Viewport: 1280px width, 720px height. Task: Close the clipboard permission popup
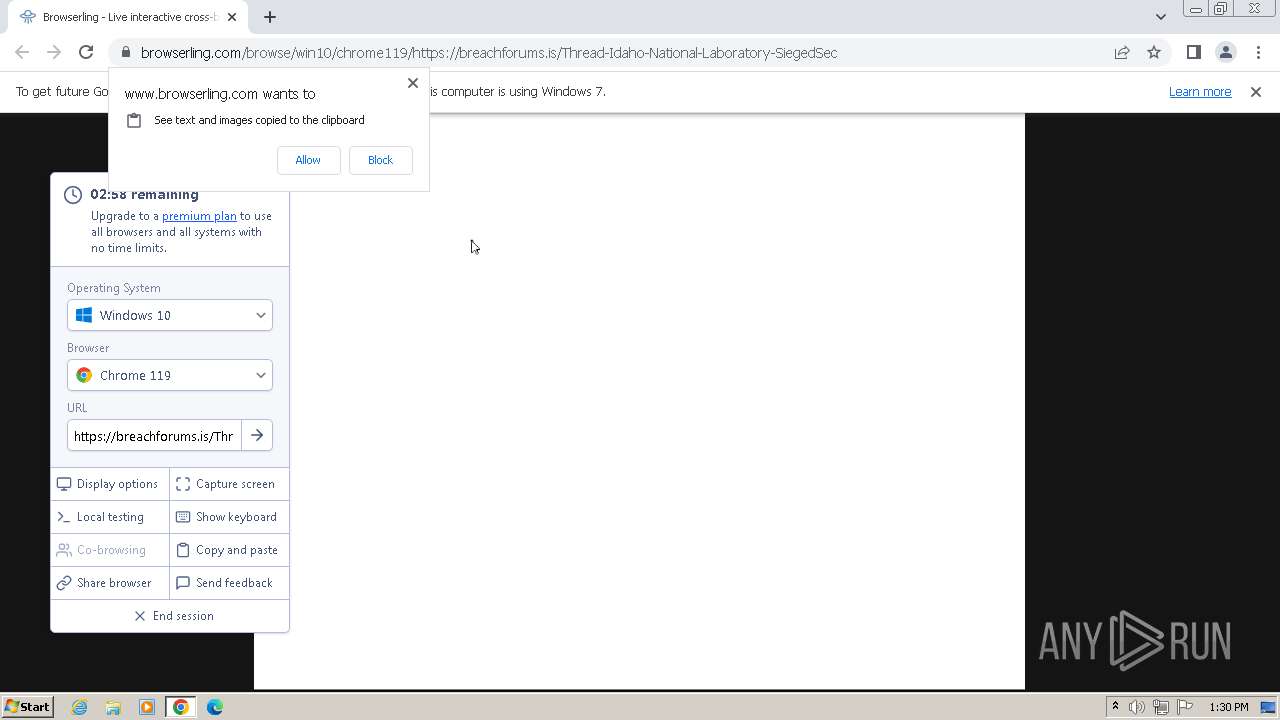click(x=412, y=83)
